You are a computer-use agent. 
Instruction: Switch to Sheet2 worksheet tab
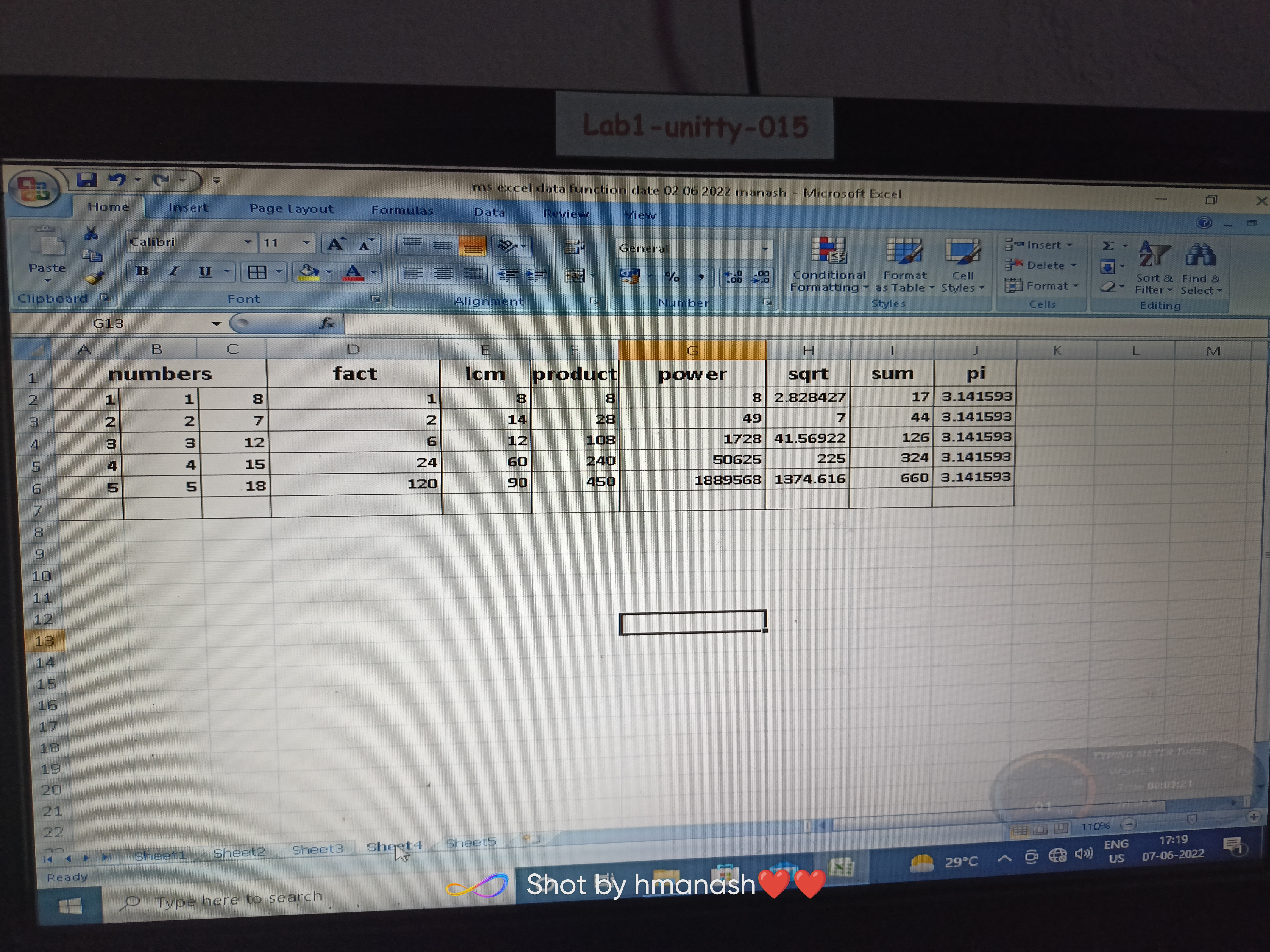click(x=239, y=853)
